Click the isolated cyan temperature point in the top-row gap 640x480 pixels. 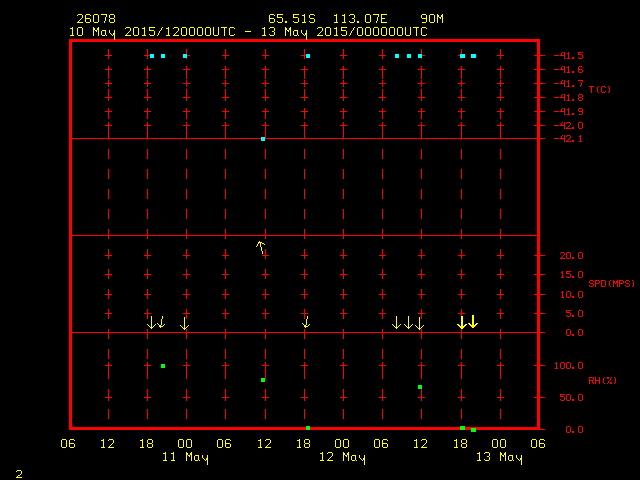(x=308, y=56)
